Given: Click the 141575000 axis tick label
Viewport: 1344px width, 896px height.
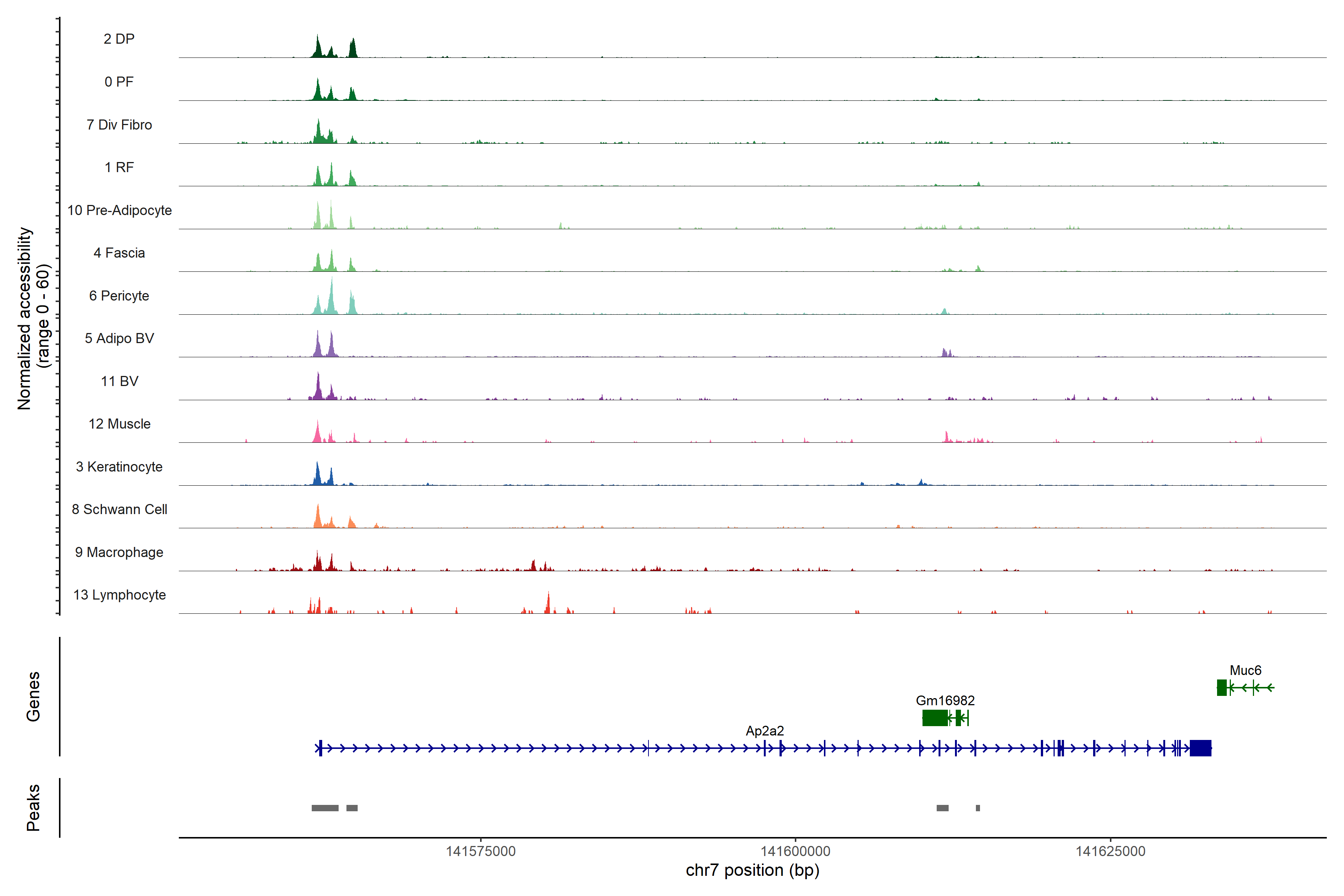Looking at the screenshot, I should click(x=480, y=851).
